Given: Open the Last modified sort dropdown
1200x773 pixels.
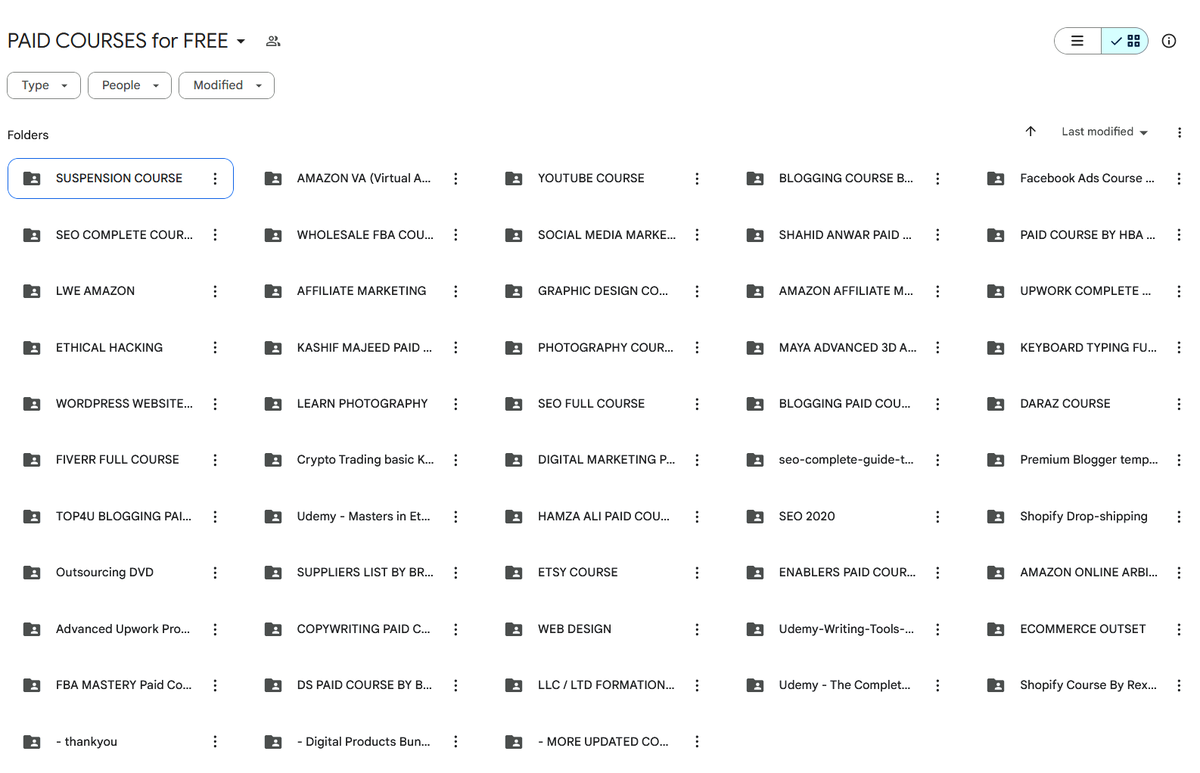Looking at the screenshot, I should point(1104,132).
